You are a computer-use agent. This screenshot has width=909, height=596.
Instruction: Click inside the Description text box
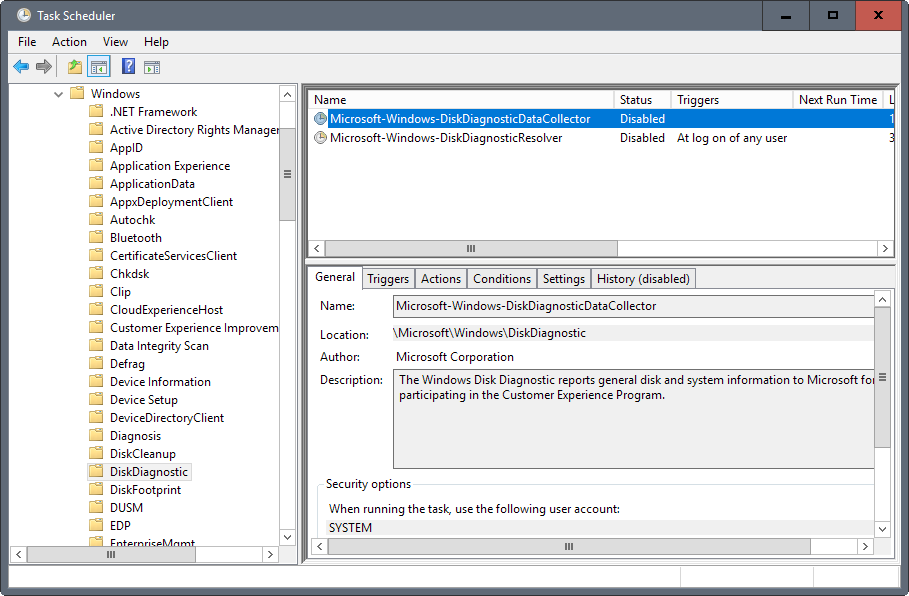633,419
